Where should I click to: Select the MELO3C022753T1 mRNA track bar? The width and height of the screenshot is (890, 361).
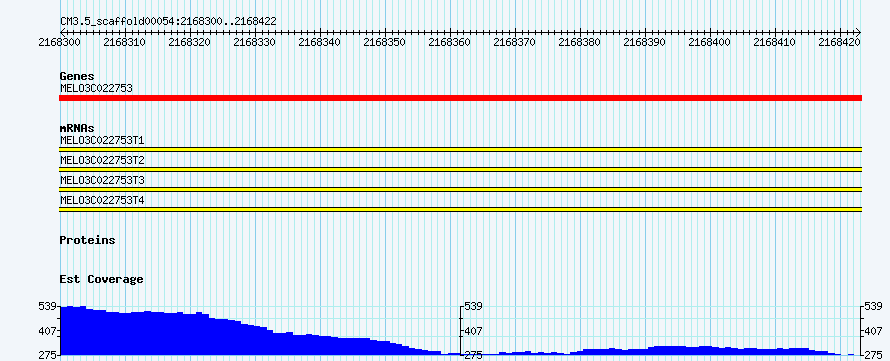point(460,149)
